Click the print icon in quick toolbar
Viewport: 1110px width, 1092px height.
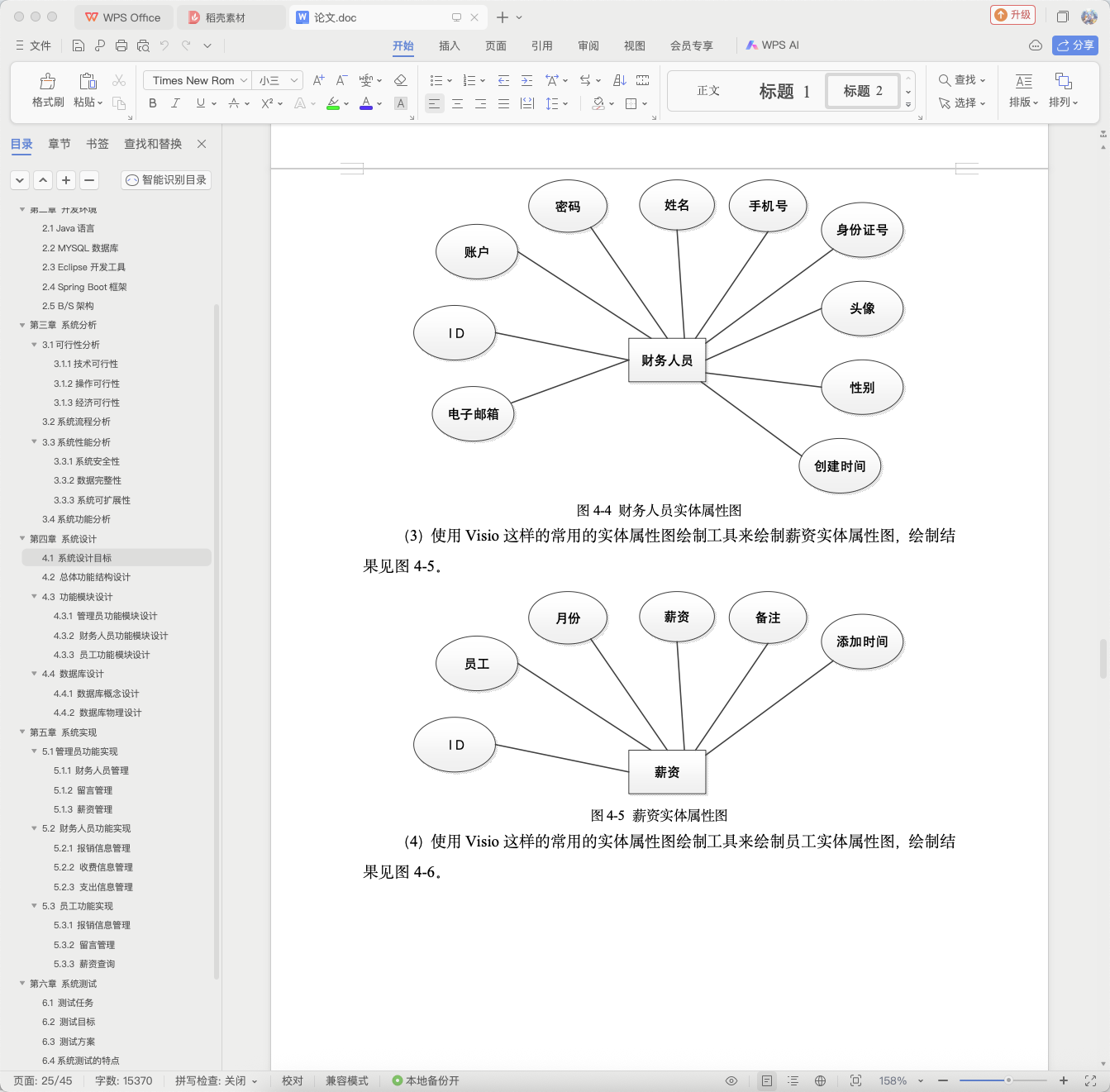point(121,45)
